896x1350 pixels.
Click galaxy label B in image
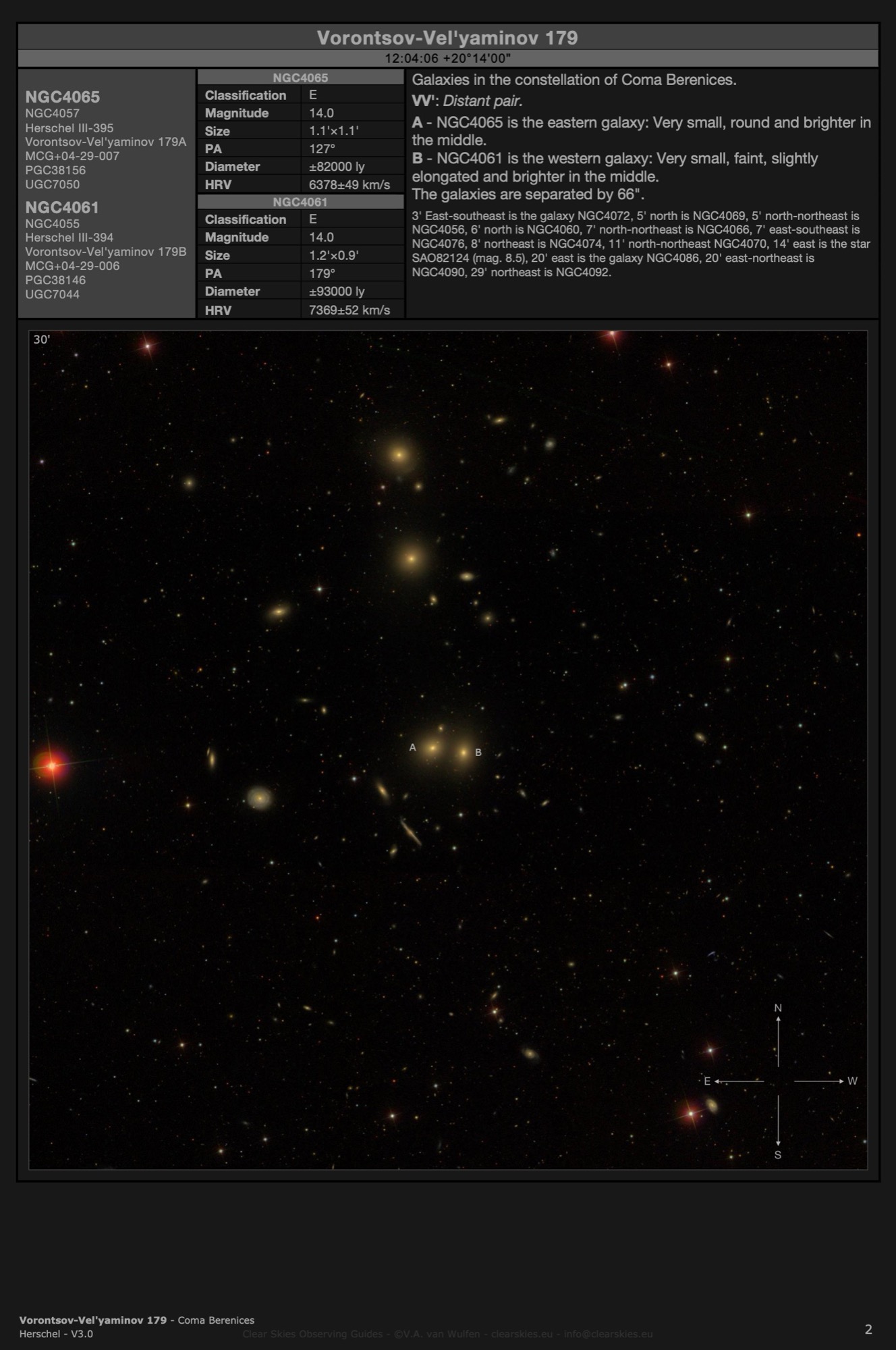[x=478, y=753]
